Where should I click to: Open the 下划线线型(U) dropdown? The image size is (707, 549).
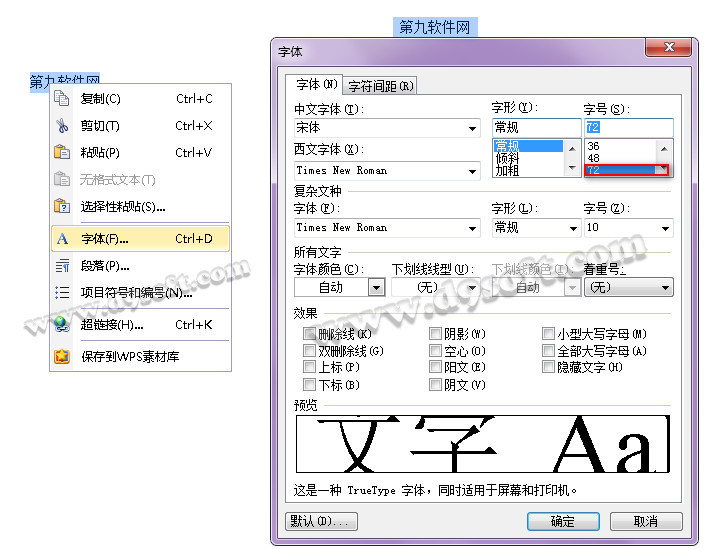(436, 287)
